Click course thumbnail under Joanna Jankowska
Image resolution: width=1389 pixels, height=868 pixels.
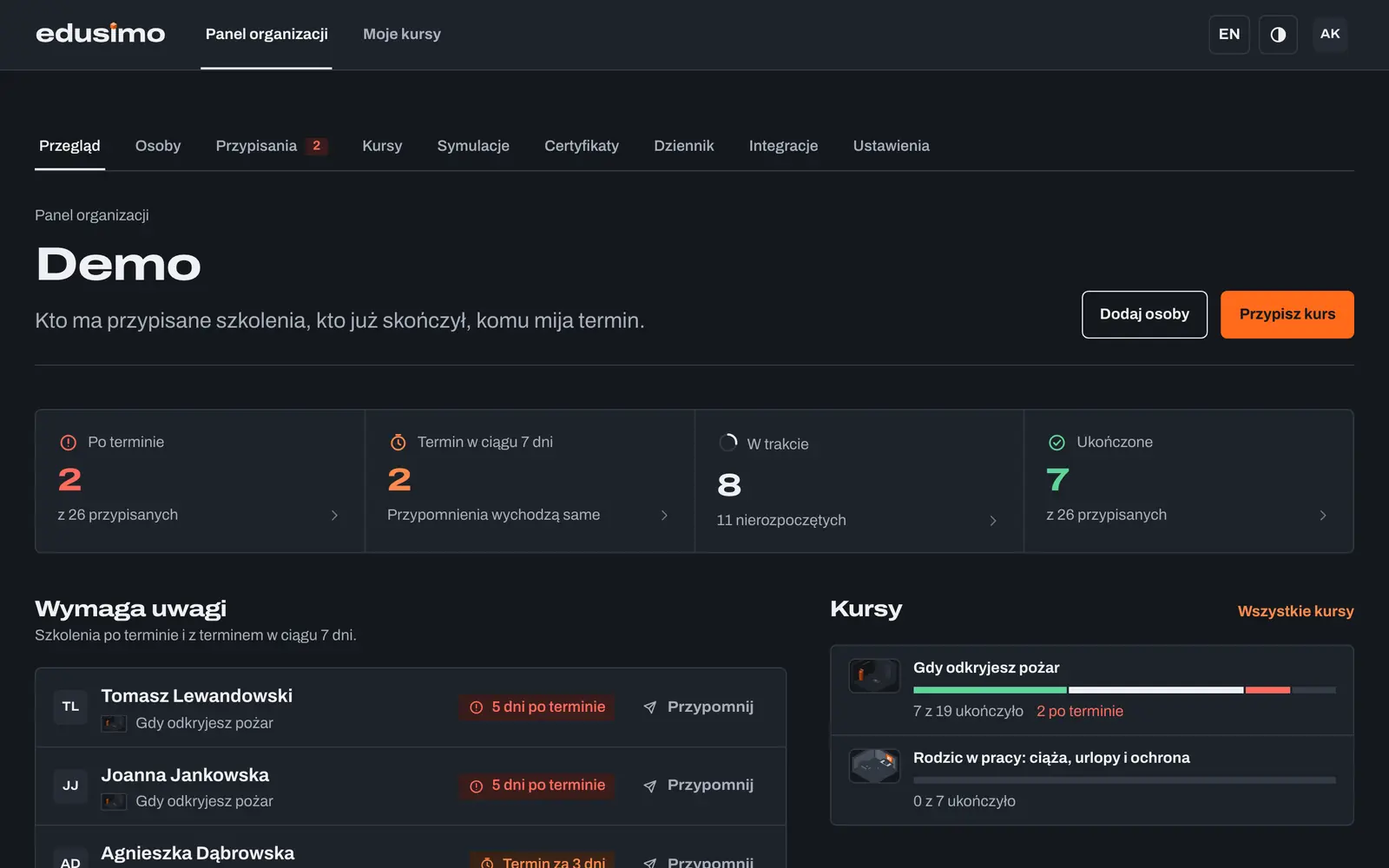(114, 801)
